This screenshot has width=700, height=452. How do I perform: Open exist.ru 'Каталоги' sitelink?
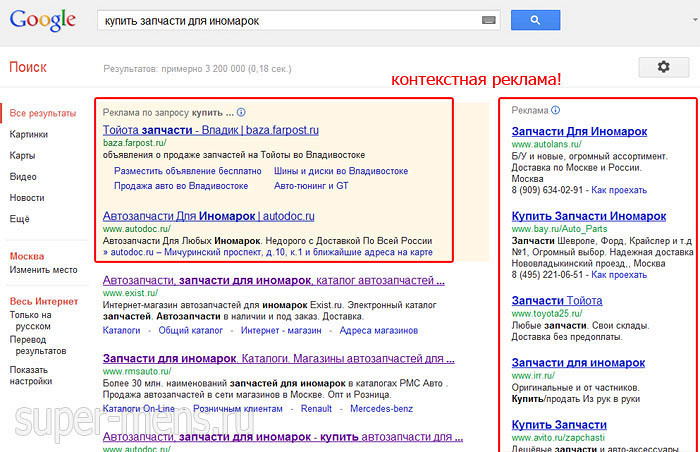[121, 330]
